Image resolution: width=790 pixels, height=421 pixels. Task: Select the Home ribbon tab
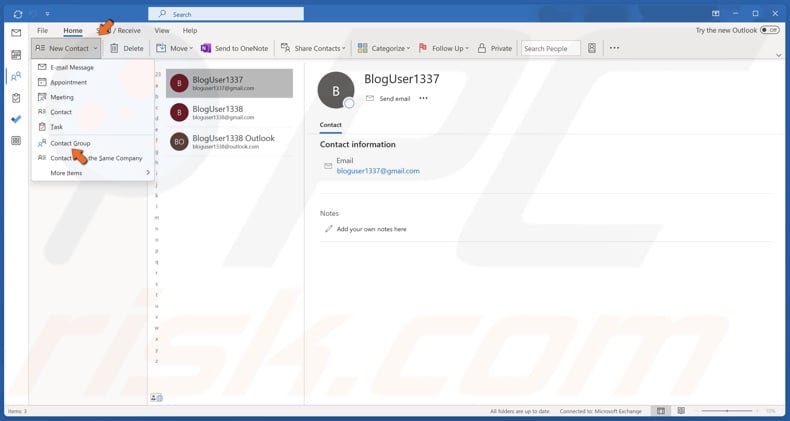(x=73, y=31)
